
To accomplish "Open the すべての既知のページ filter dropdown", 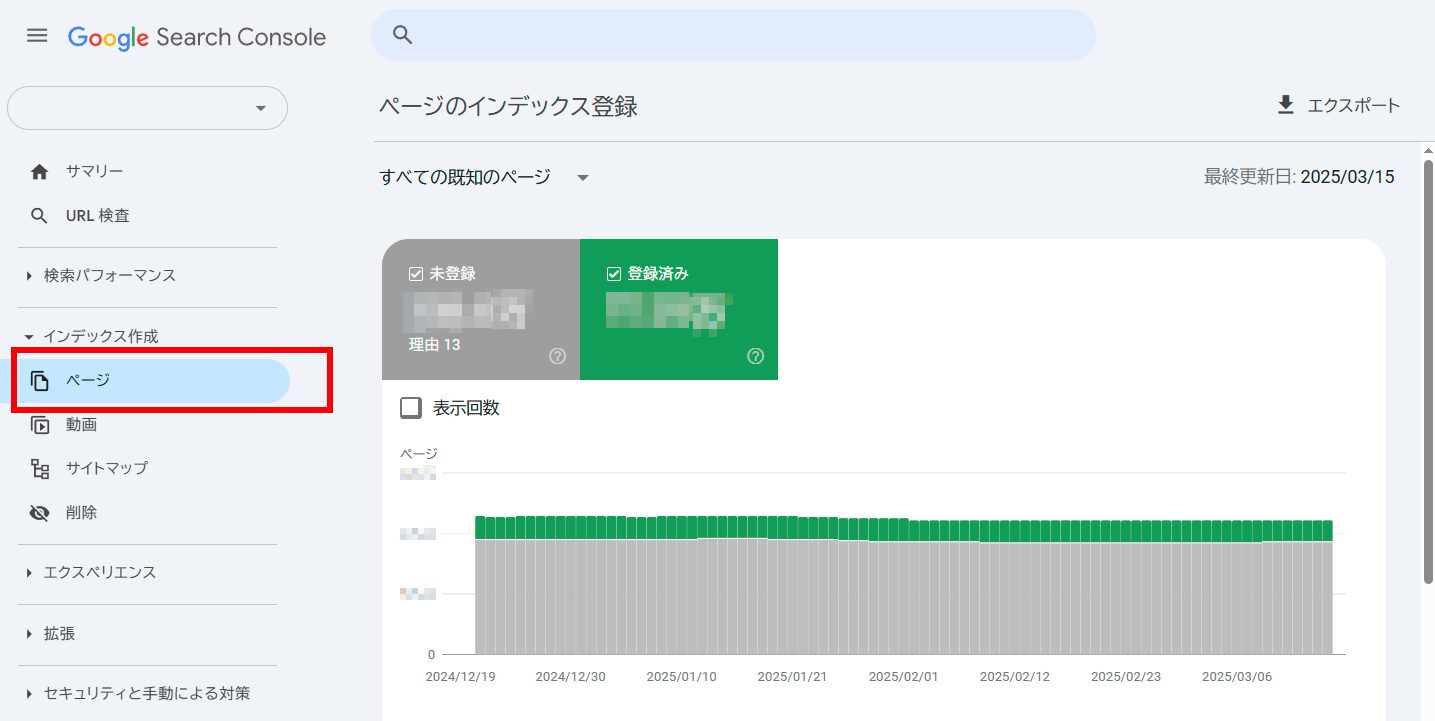I will pos(583,178).
